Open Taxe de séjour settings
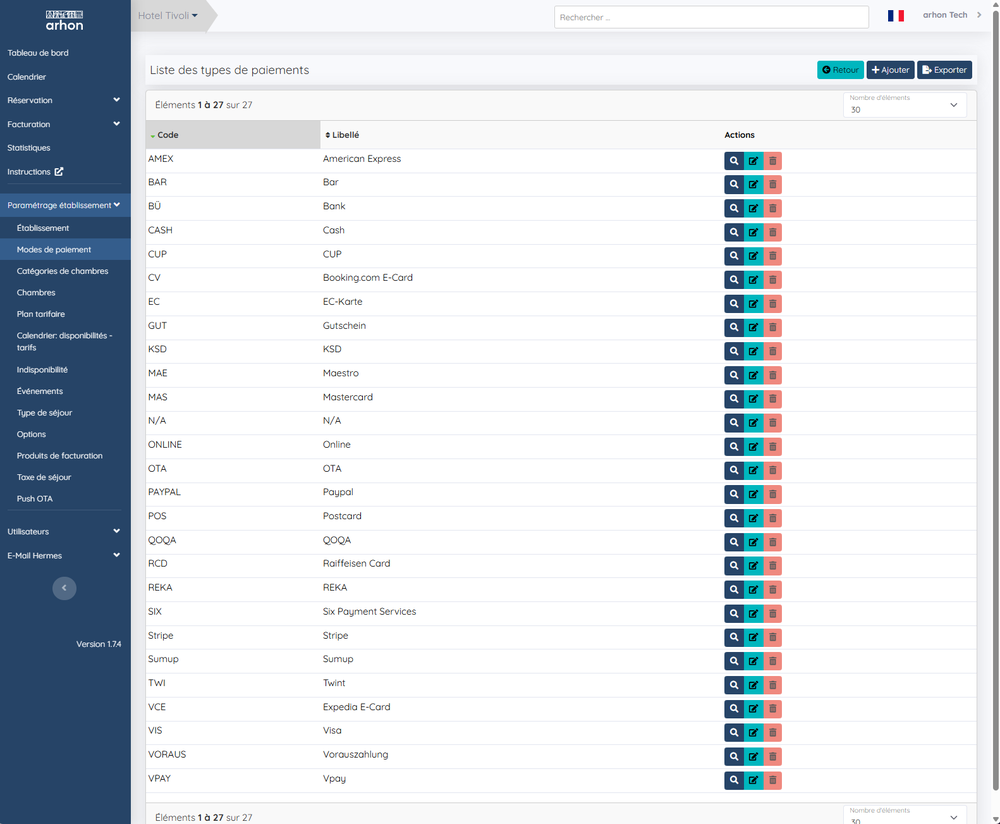 (43, 477)
